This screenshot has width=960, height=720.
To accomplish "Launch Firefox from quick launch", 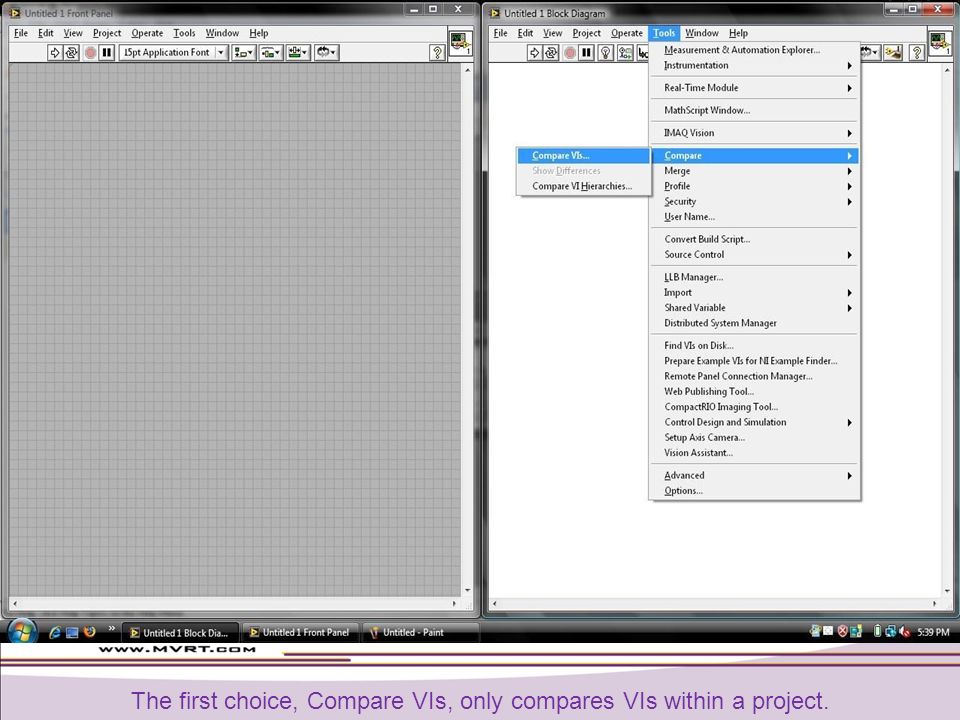I will tap(90, 632).
